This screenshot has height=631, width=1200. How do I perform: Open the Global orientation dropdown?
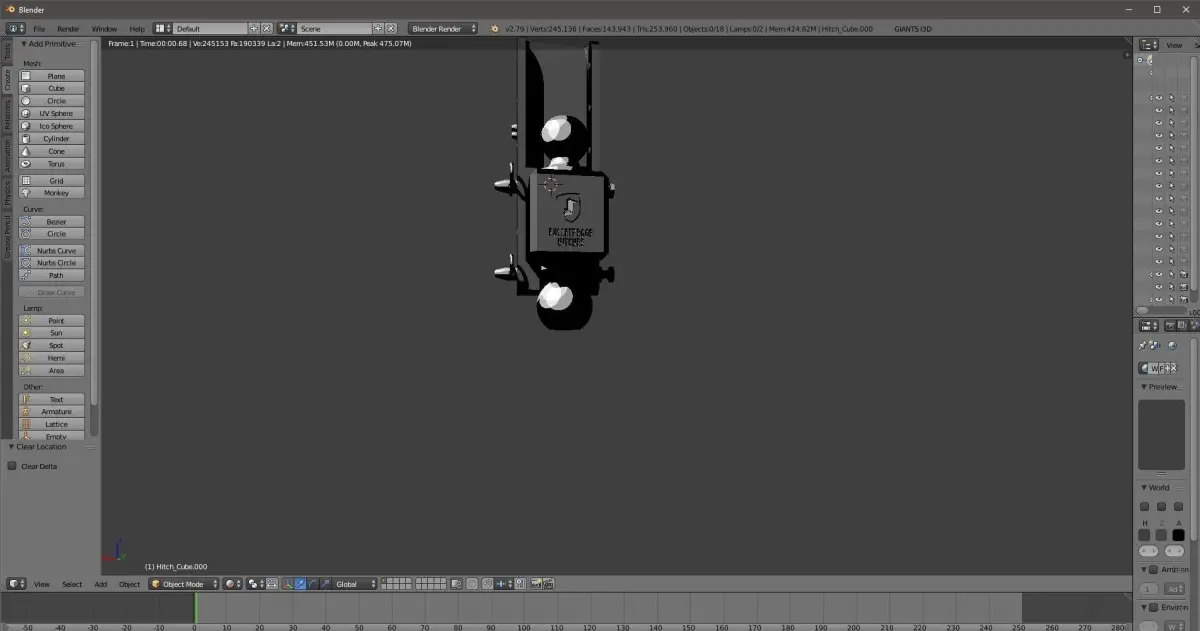point(356,584)
